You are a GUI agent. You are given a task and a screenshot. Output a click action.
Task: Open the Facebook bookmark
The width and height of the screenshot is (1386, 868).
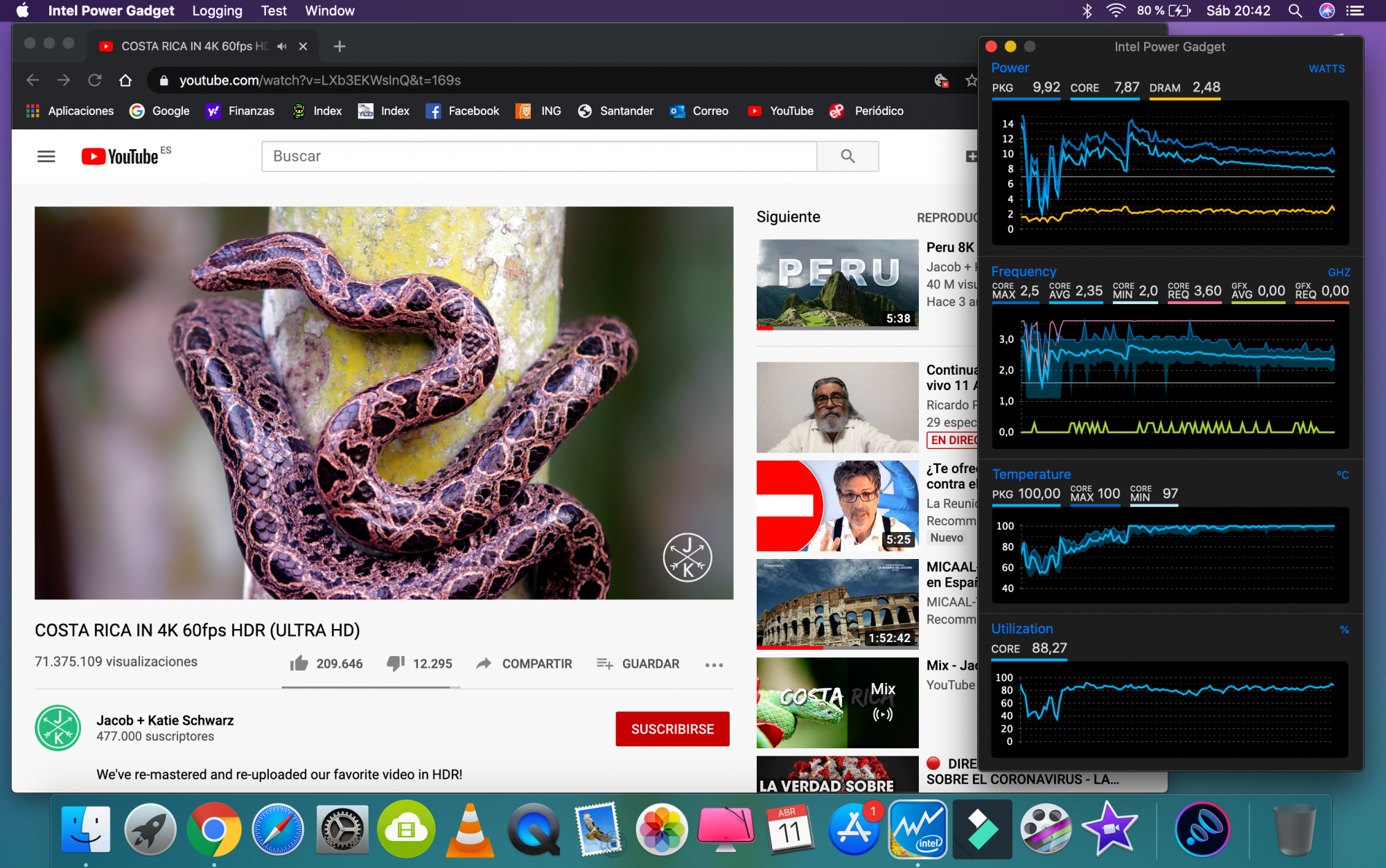(x=463, y=111)
